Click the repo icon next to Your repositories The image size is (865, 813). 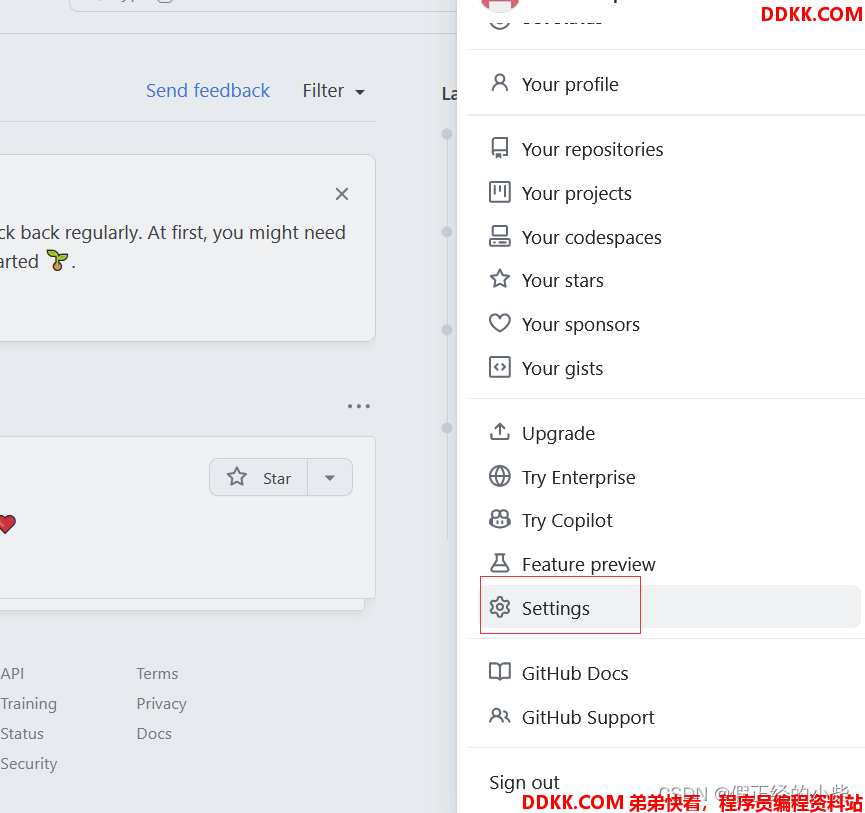(499, 148)
